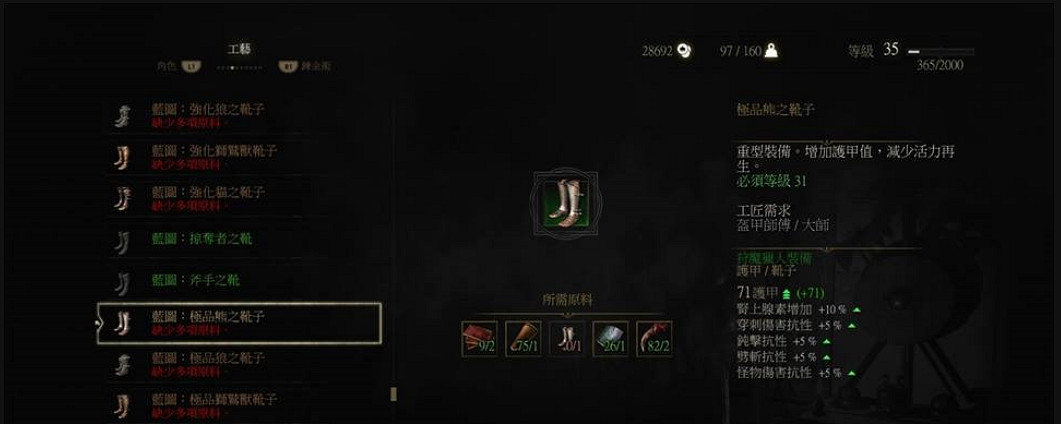1061x424 pixels.
Task: Click the silver plate ingredient showing 26/1
Action: point(610,339)
